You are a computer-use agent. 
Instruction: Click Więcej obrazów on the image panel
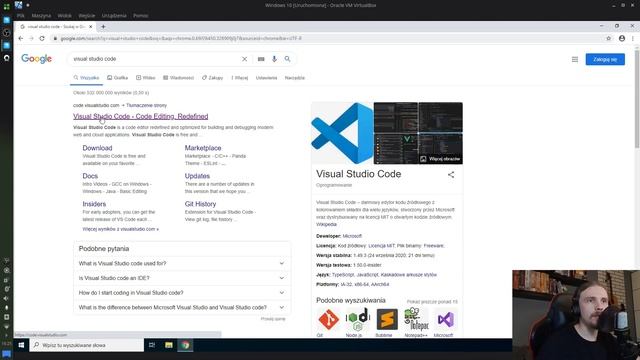[440, 159]
